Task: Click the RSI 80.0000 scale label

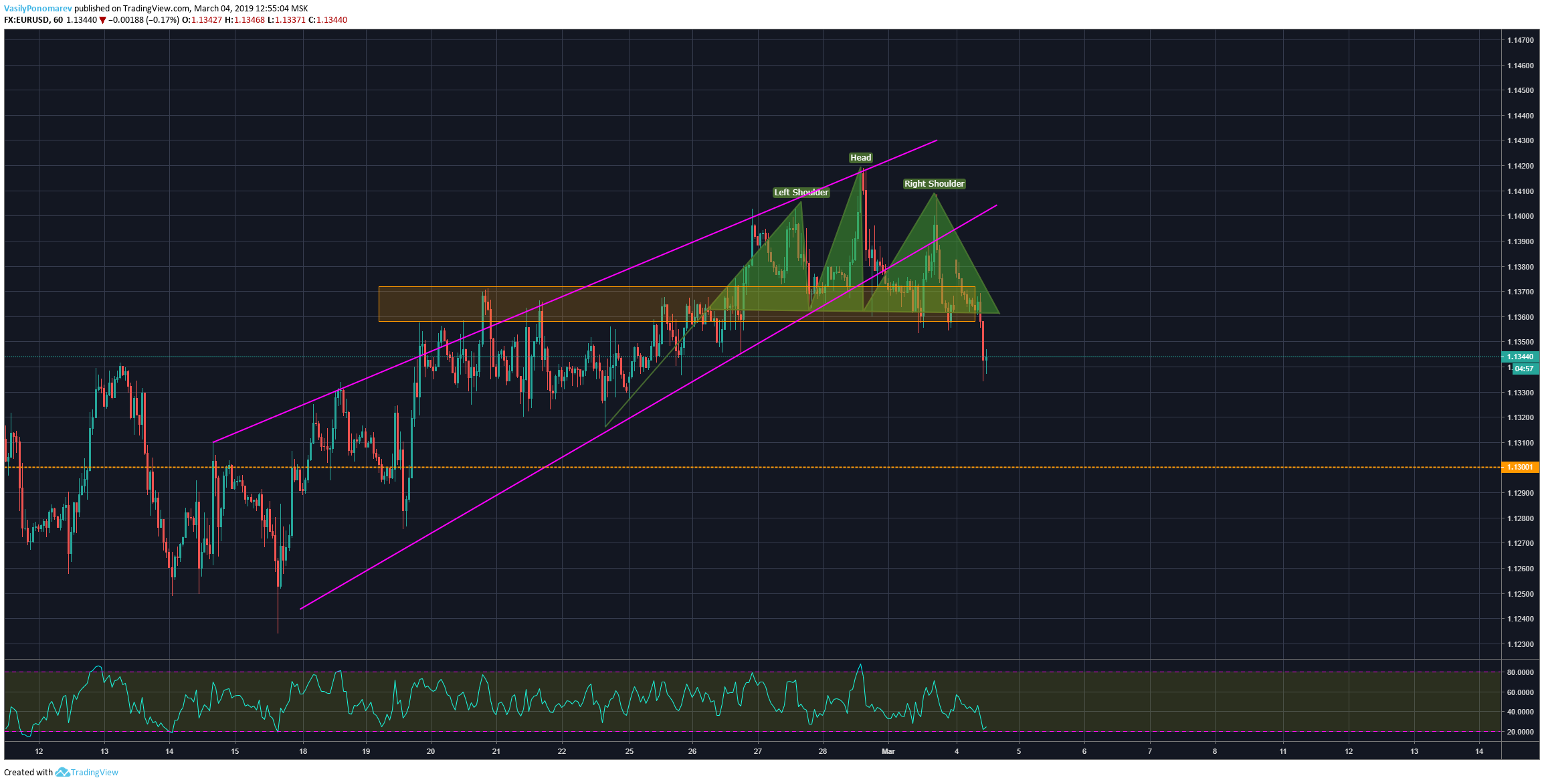Action: click(1520, 672)
